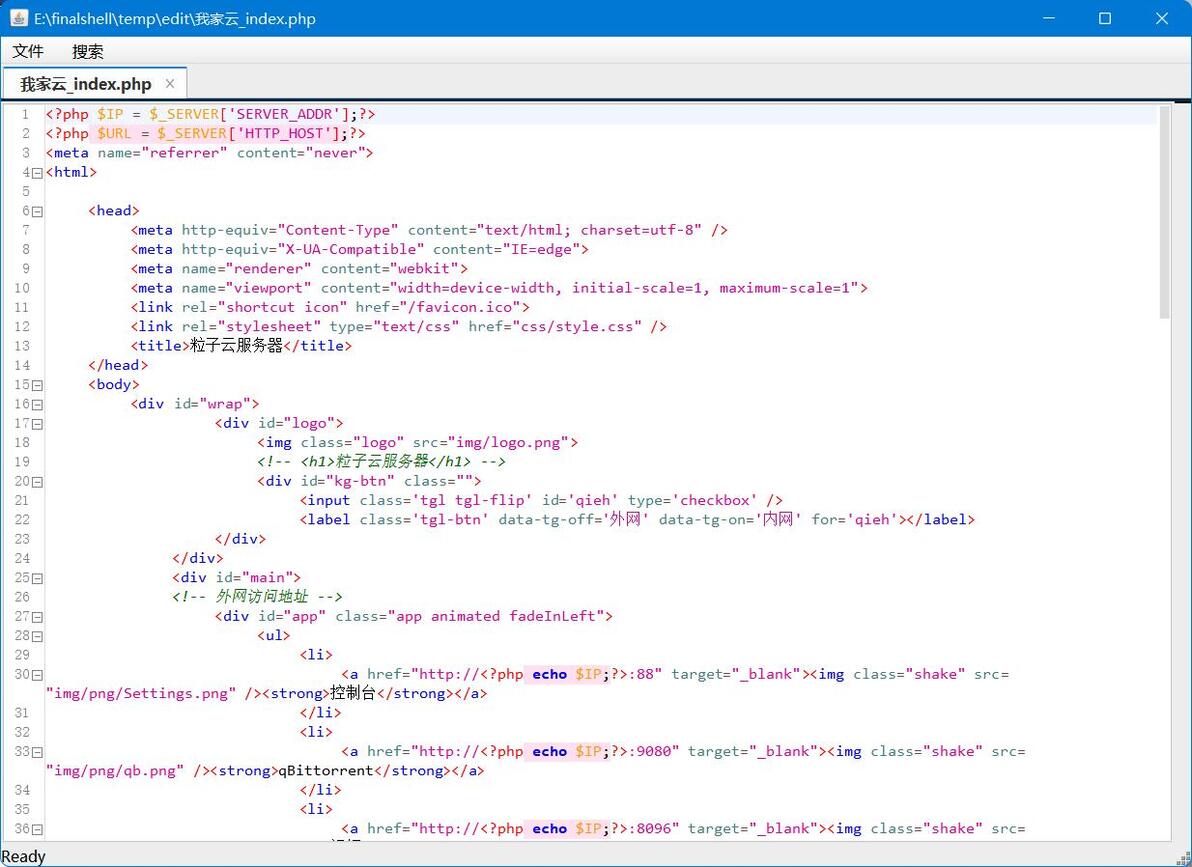The width and height of the screenshot is (1192, 867).
Task: Collapse the logo div fold at line 17
Action: (37, 424)
